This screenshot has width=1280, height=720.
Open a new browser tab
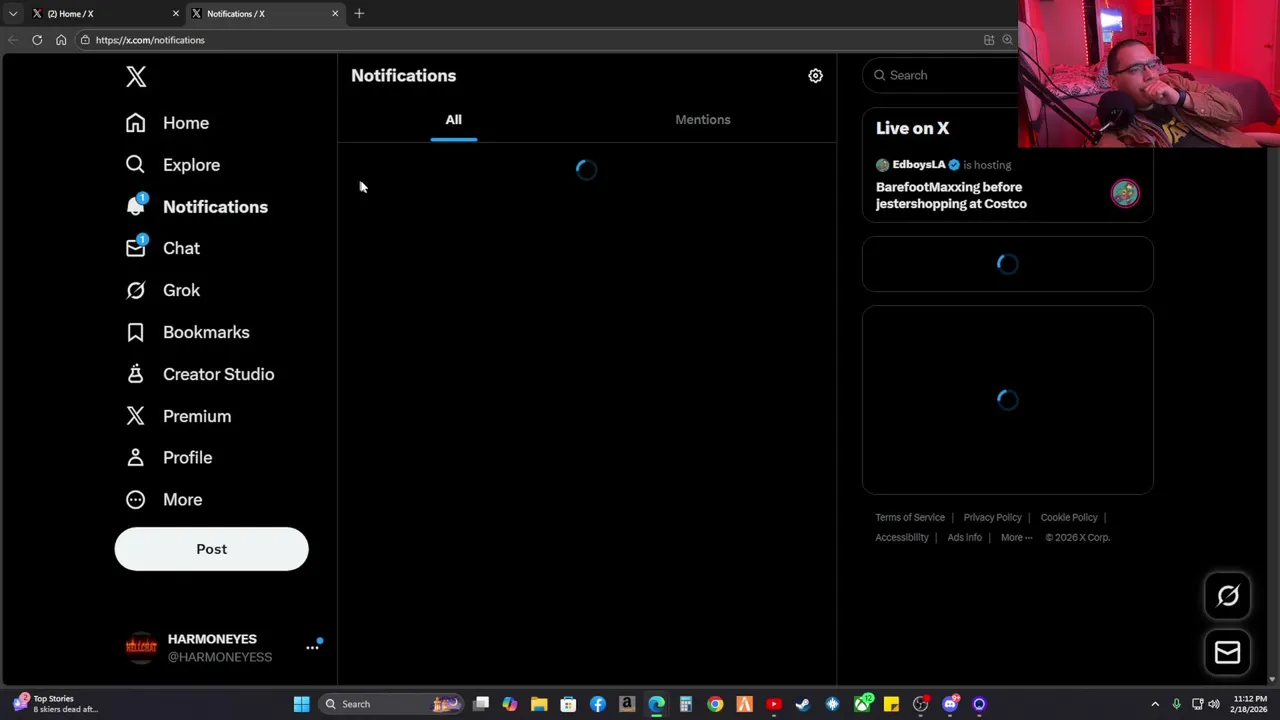pos(359,14)
